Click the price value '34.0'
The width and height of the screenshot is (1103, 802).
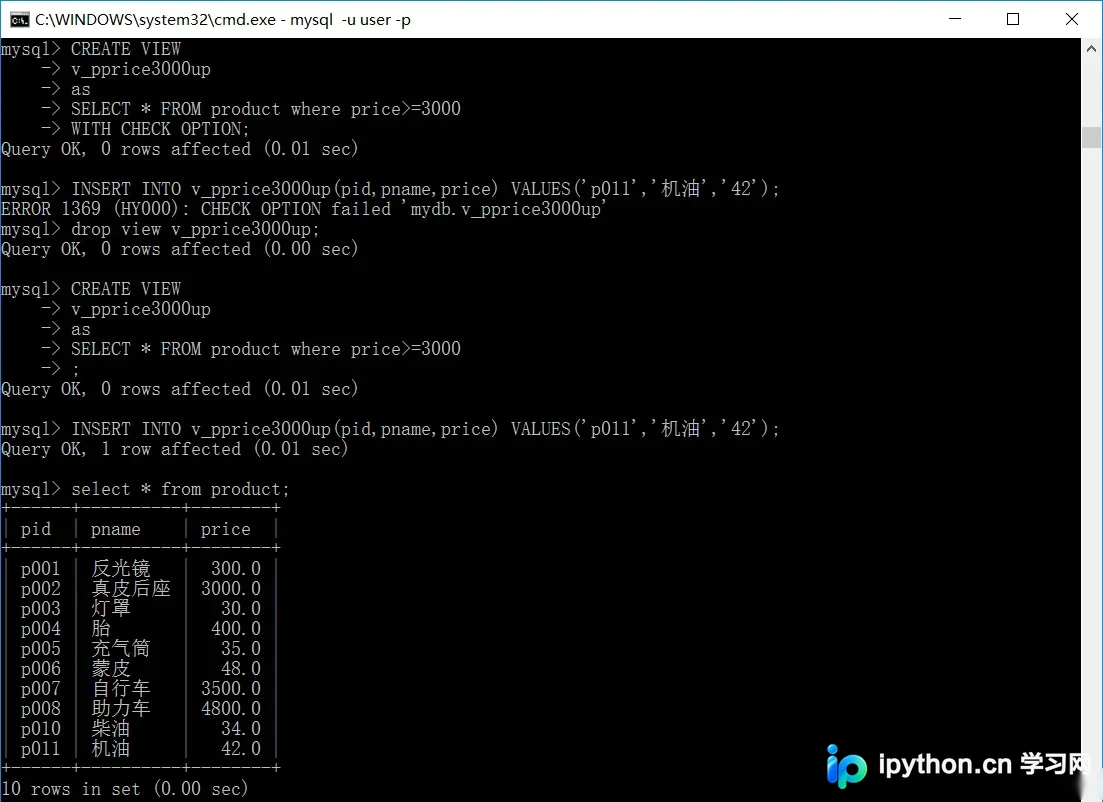(241, 729)
